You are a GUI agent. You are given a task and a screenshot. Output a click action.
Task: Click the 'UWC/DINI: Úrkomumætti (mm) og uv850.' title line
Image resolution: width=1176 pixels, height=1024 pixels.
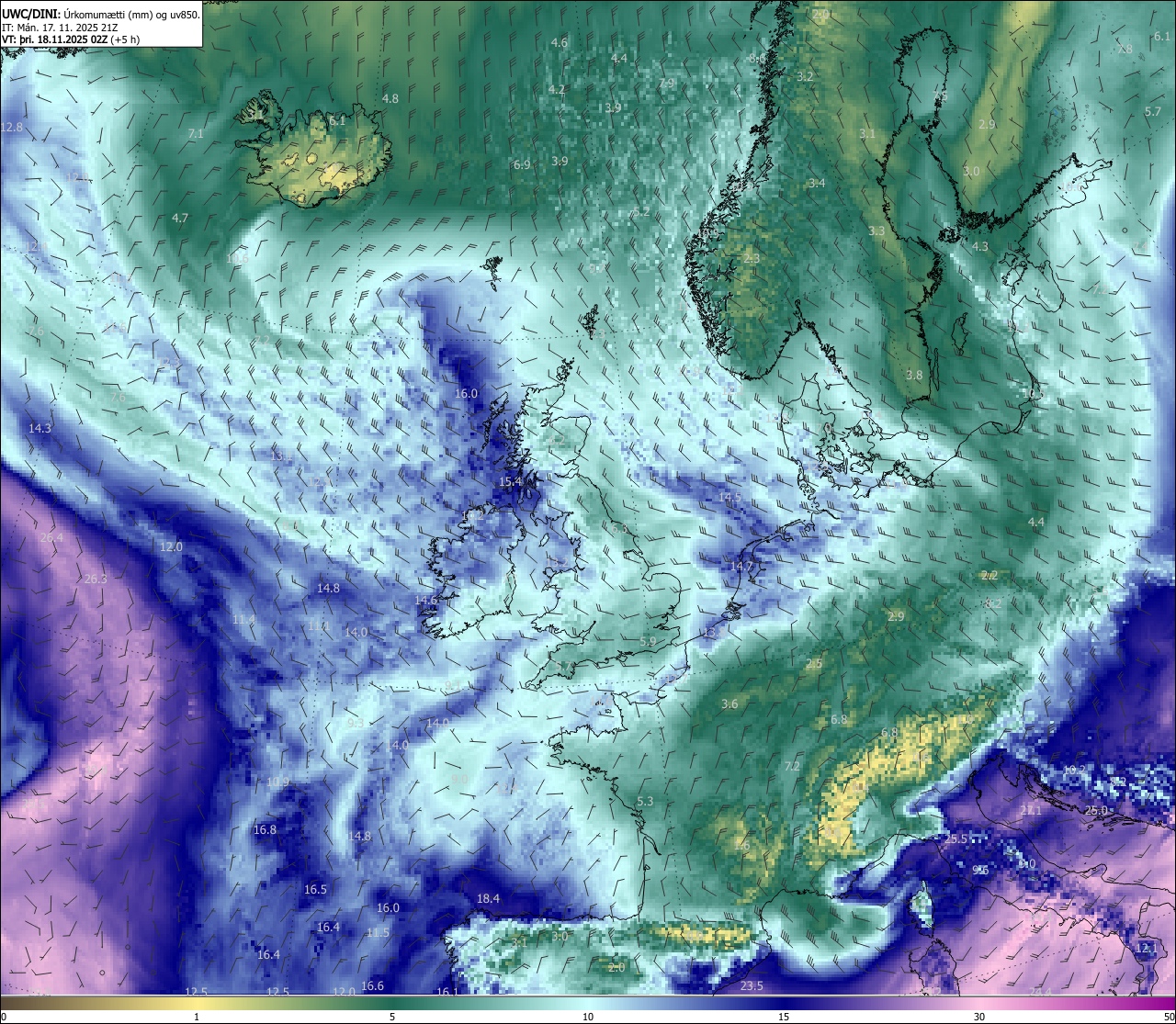(x=101, y=14)
